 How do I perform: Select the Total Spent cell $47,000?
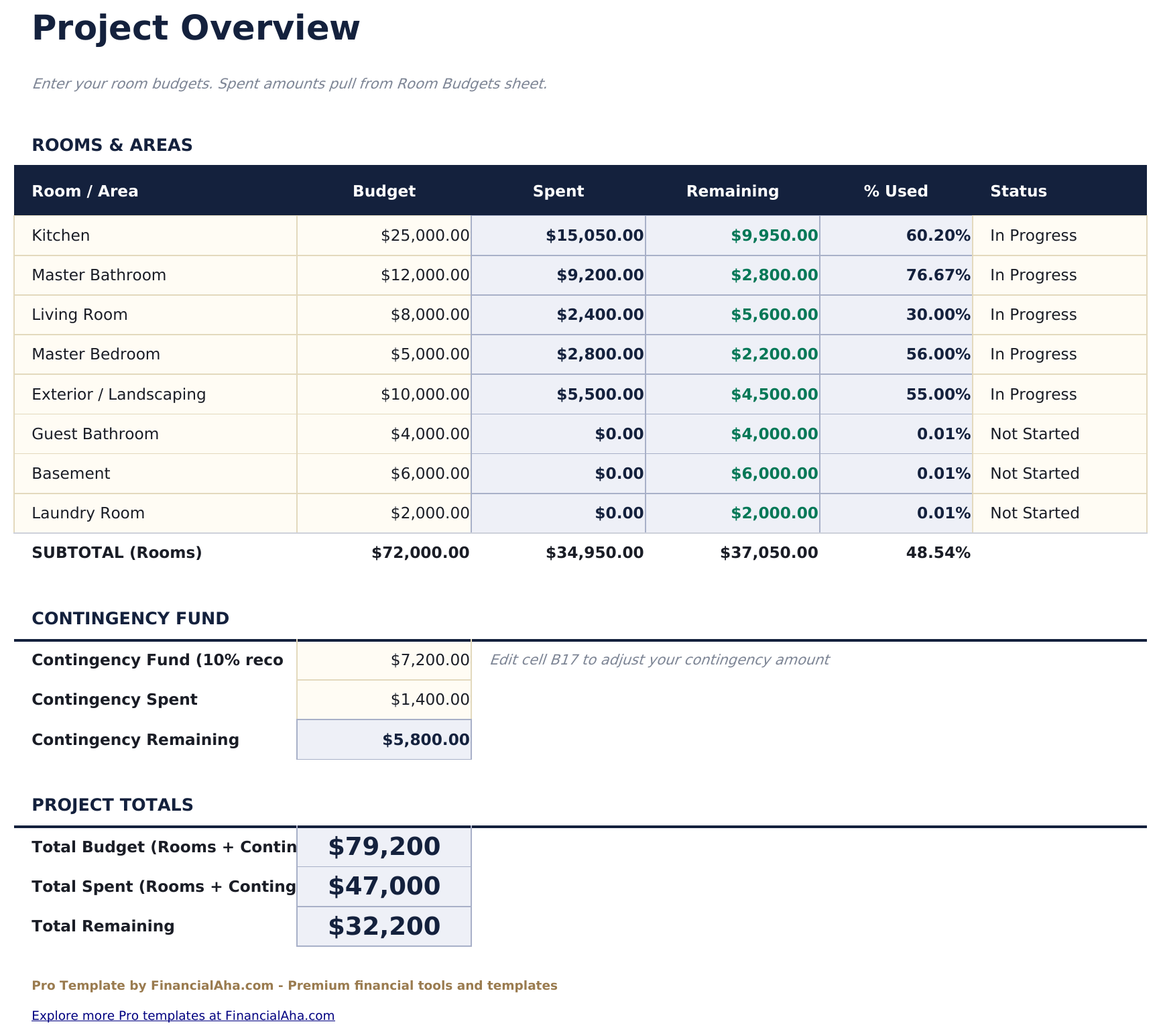(x=383, y=886)
